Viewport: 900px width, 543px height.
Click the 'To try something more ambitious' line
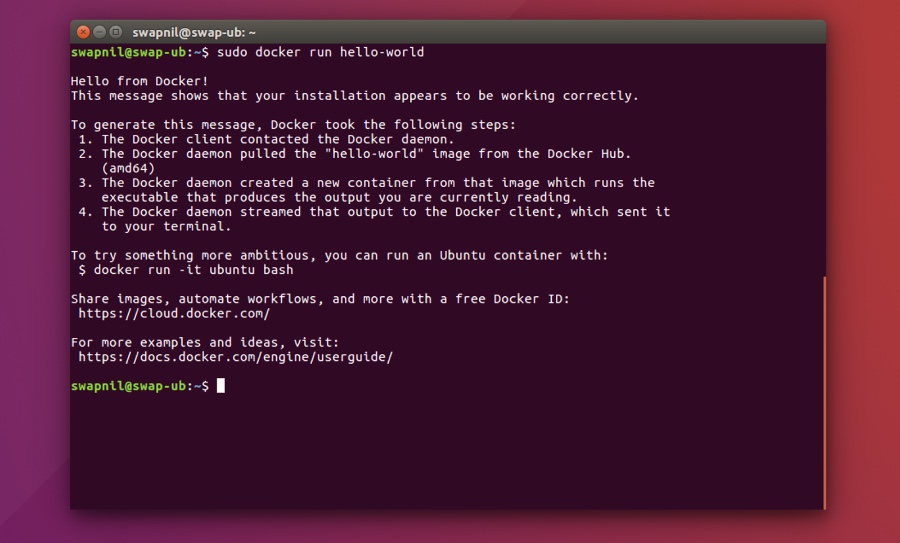click(x=339, y=255)
